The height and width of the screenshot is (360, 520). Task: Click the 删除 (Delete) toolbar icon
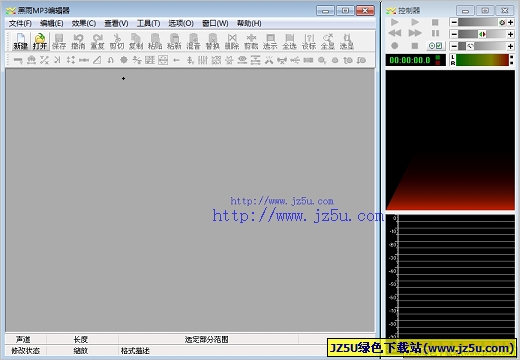[232, 41]
